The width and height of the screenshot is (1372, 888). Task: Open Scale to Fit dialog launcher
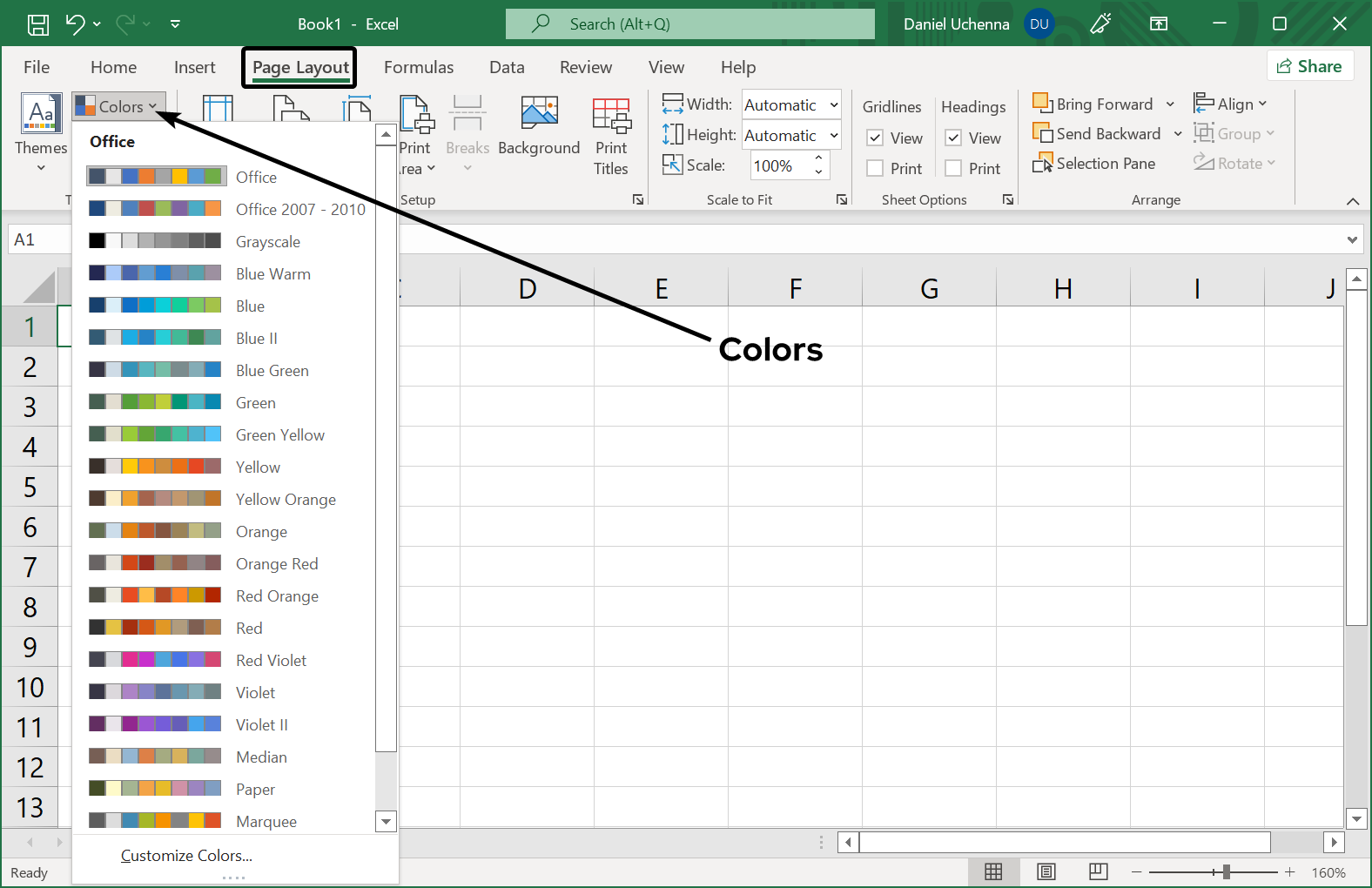click(842, 199)
